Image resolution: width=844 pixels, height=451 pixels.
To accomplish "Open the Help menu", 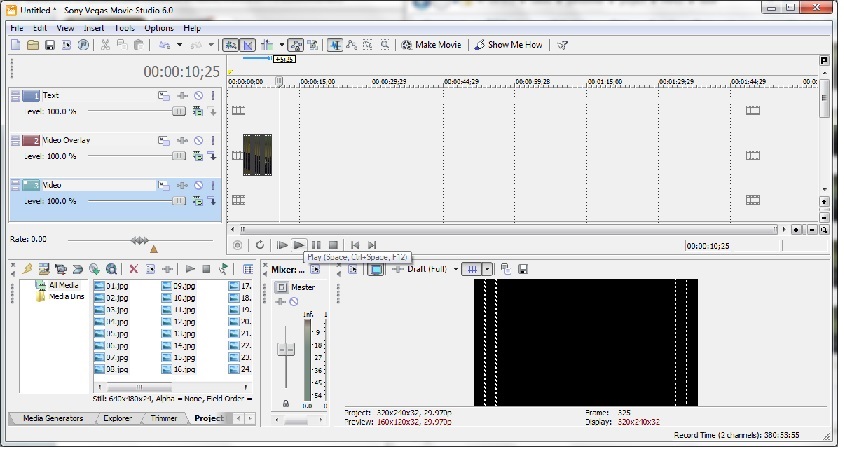I will coord(192,28).
